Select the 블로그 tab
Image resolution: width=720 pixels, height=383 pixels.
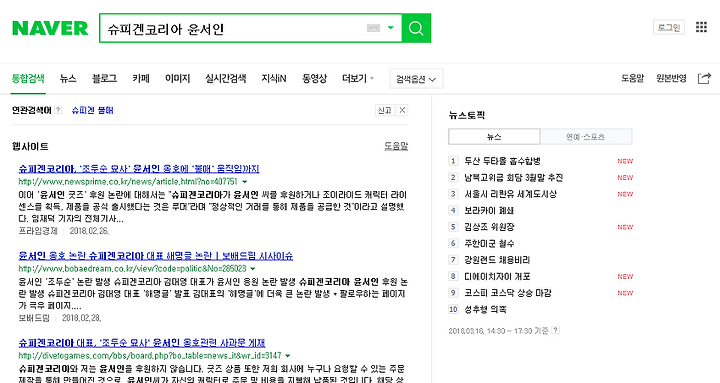point(104,79)
